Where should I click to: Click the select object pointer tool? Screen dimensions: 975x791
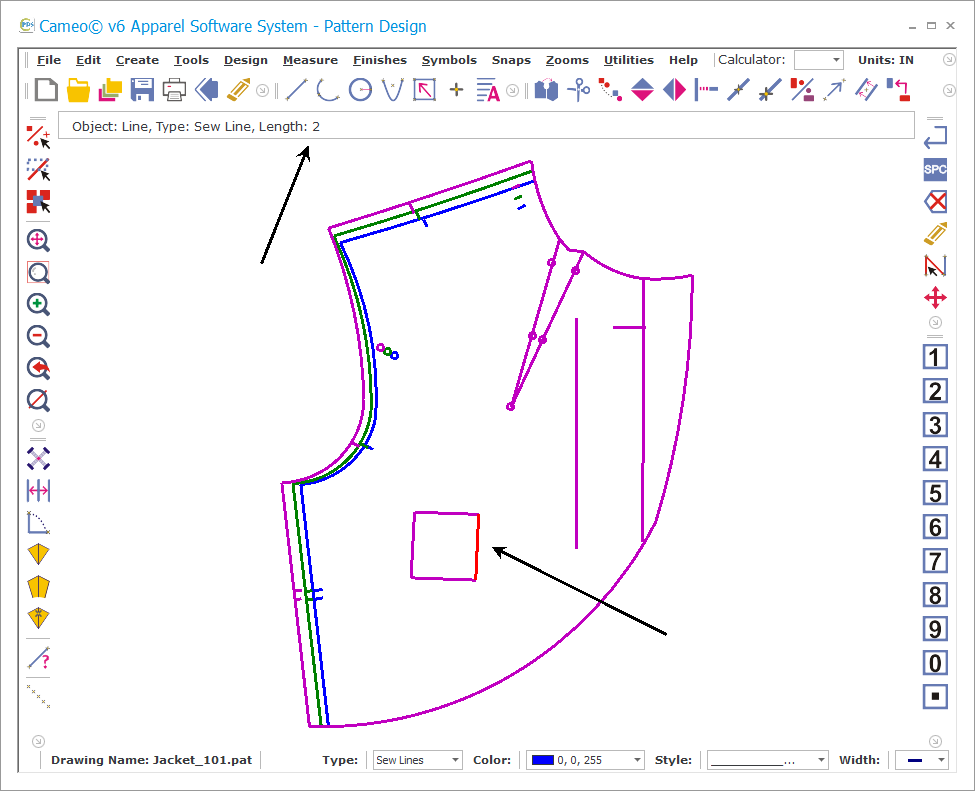pyautogui.click(x=38, y=136)
